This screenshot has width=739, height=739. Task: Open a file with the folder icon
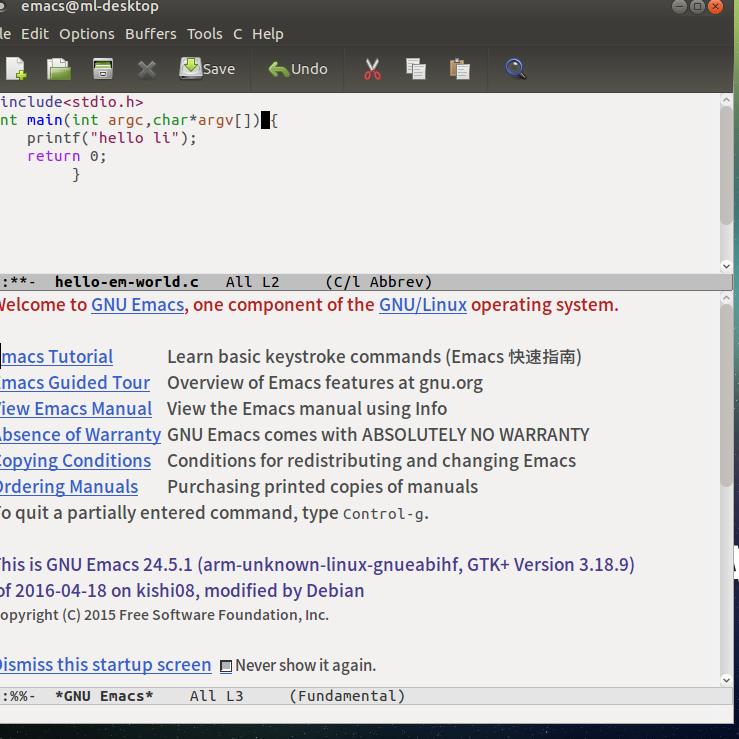pyautogui.click(x=59, y=69)
